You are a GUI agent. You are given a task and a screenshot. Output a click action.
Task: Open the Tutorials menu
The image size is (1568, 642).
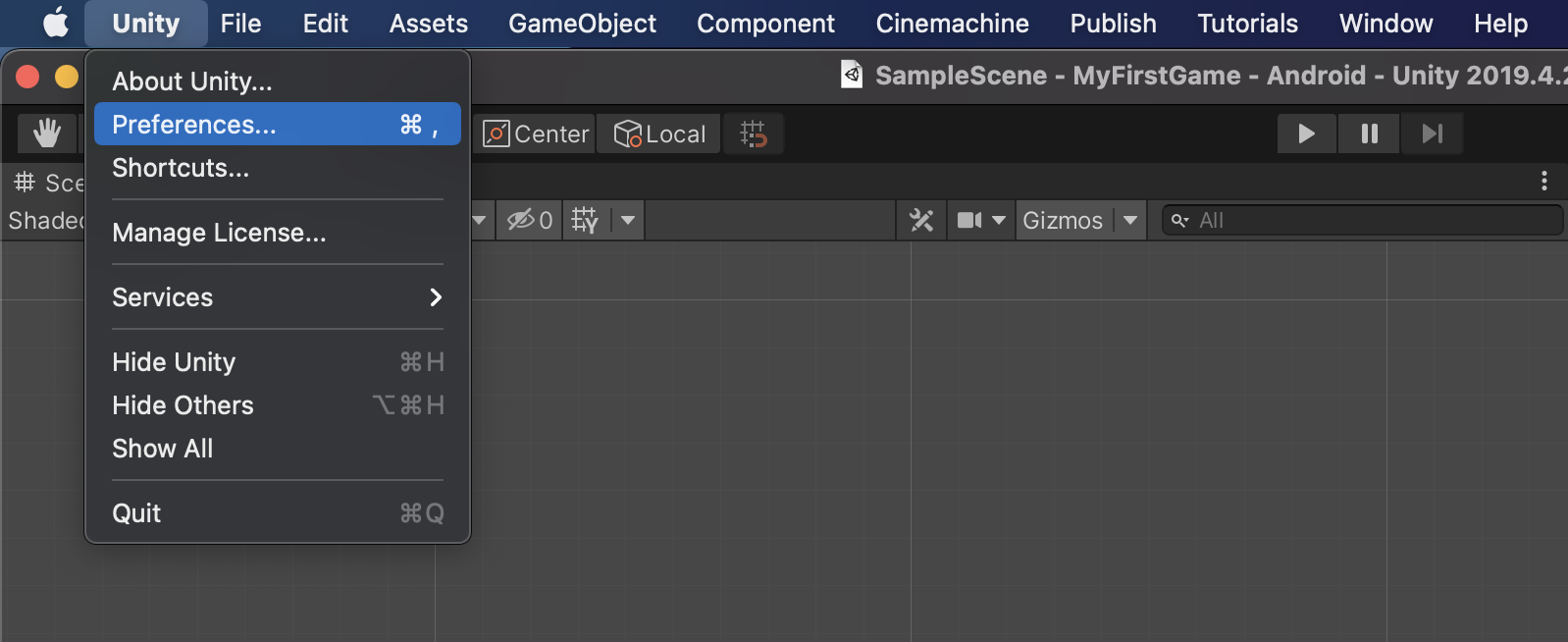tap(1248, 23)
